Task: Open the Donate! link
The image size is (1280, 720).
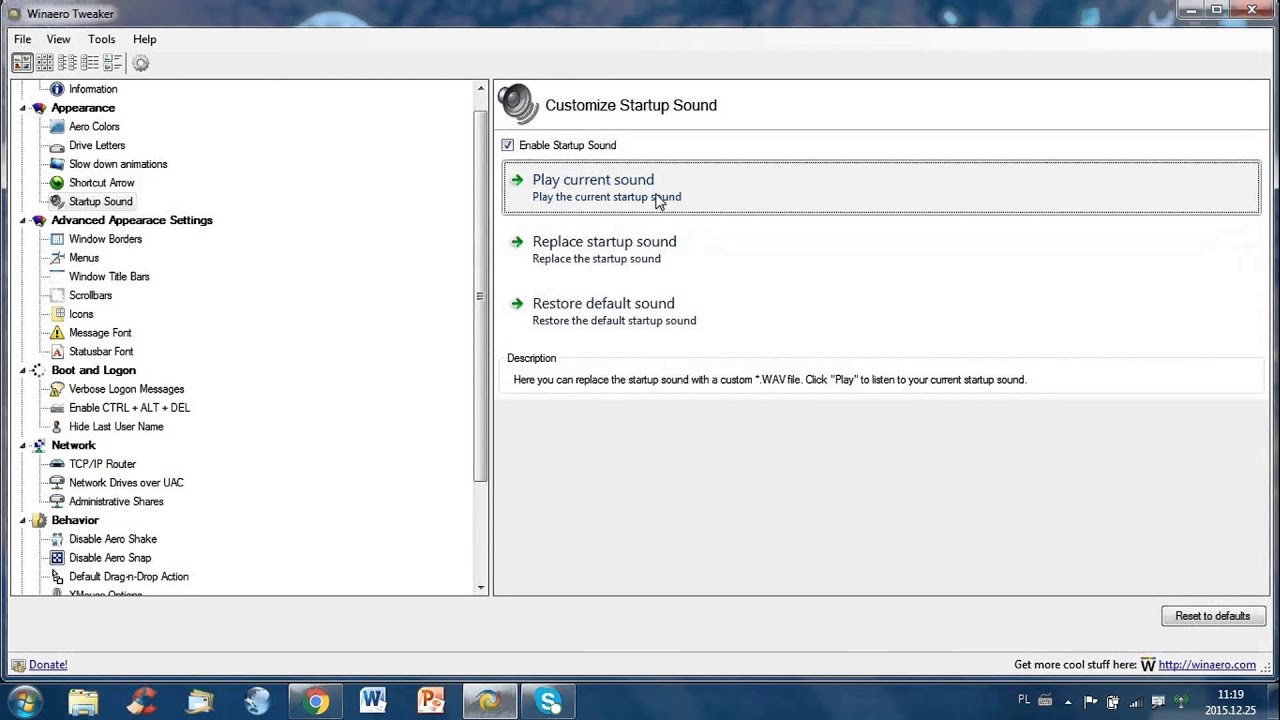Action: click(x=48, y=664)
